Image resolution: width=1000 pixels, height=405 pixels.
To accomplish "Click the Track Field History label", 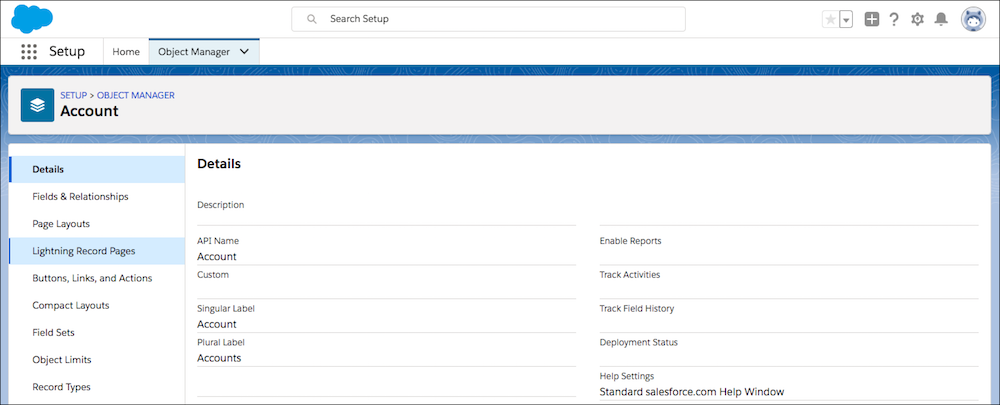I will [636, 309].
